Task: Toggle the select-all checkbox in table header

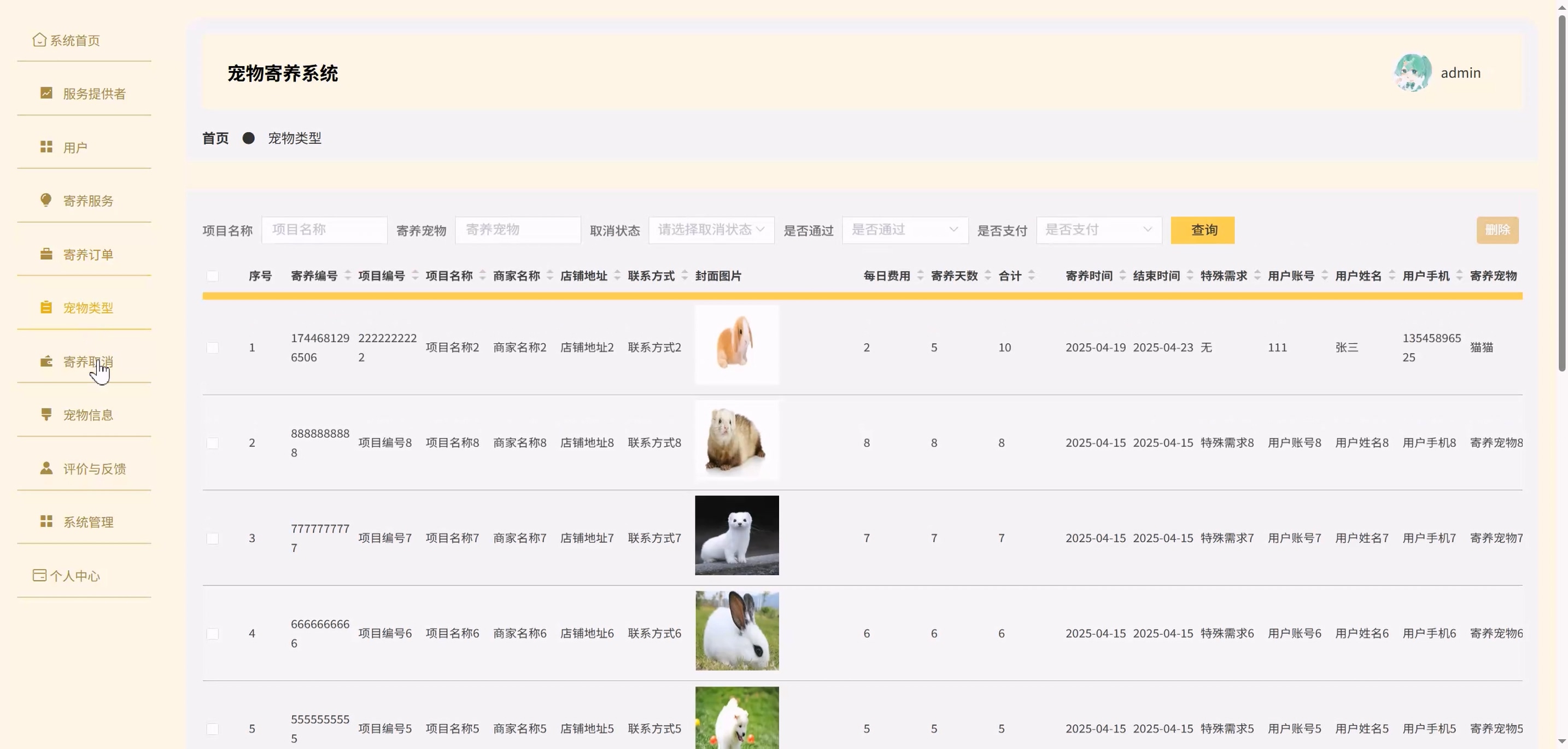Action: [x=213, y=276]
